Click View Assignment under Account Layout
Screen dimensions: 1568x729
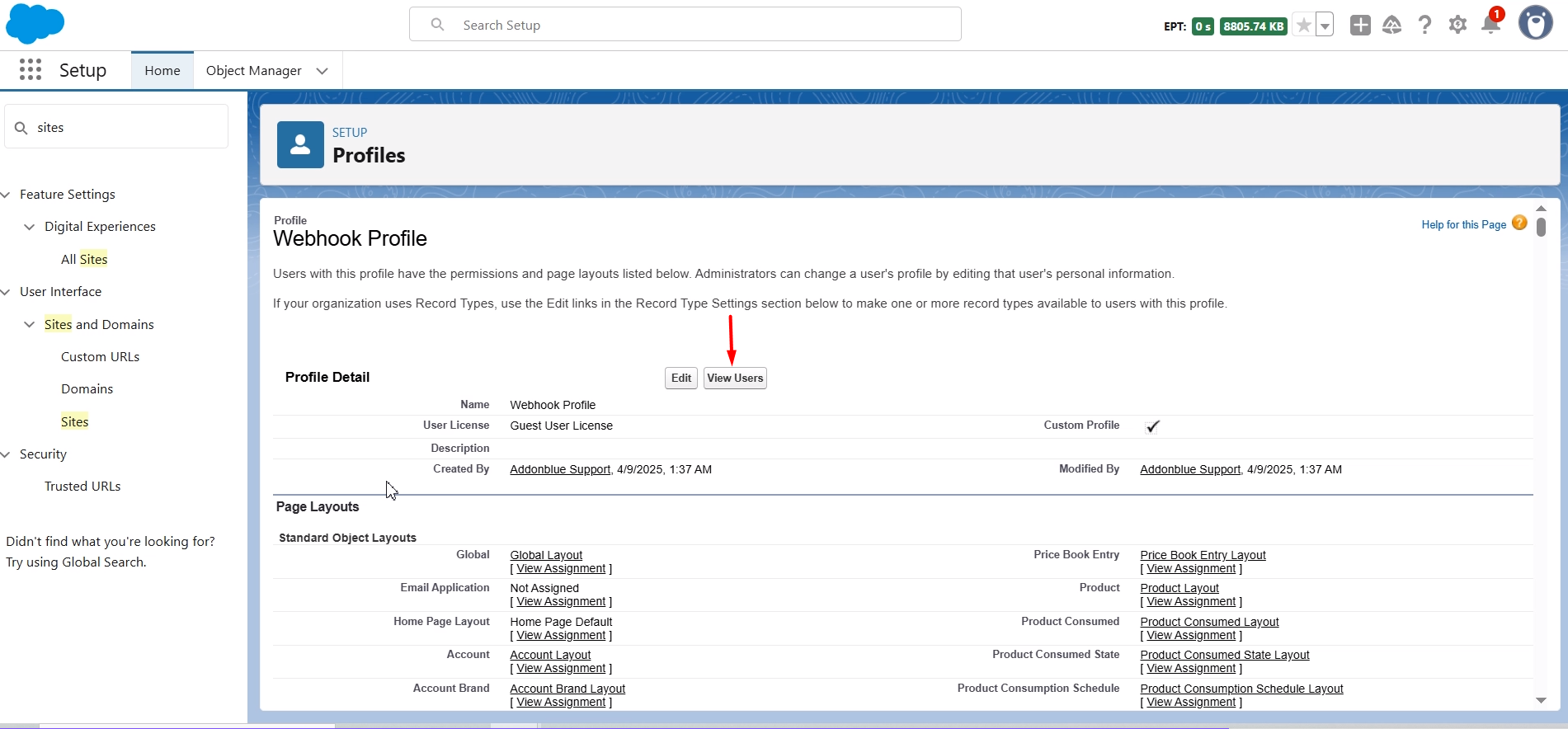pos(561,668)
